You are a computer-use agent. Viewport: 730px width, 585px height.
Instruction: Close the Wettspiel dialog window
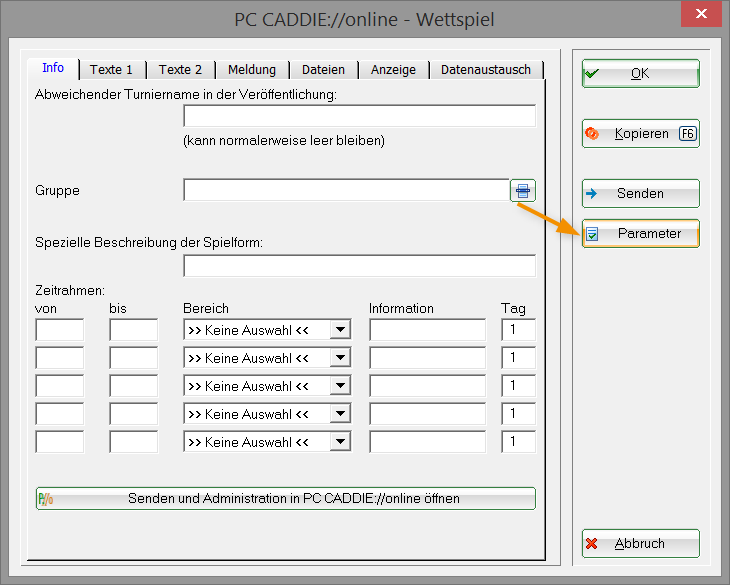[701, 14]
